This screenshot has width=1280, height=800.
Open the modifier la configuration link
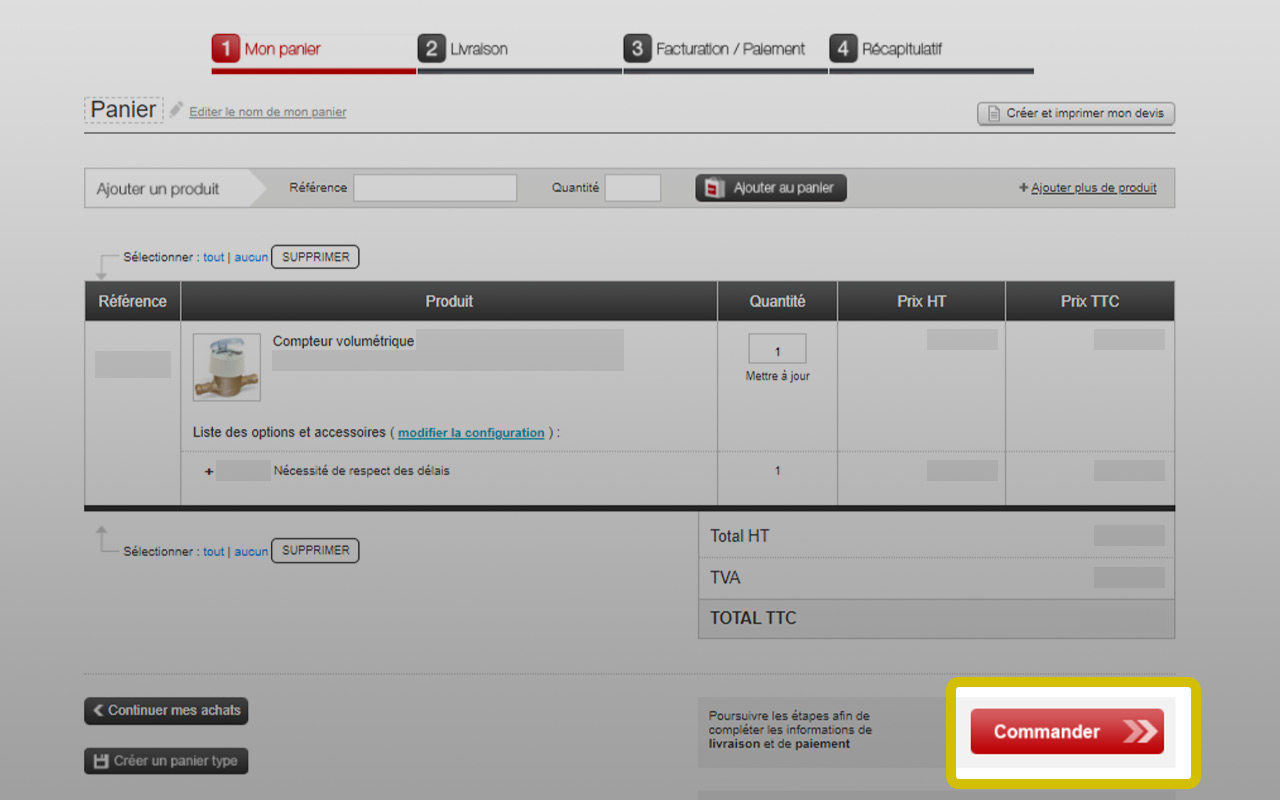click(x=471, y=433)
